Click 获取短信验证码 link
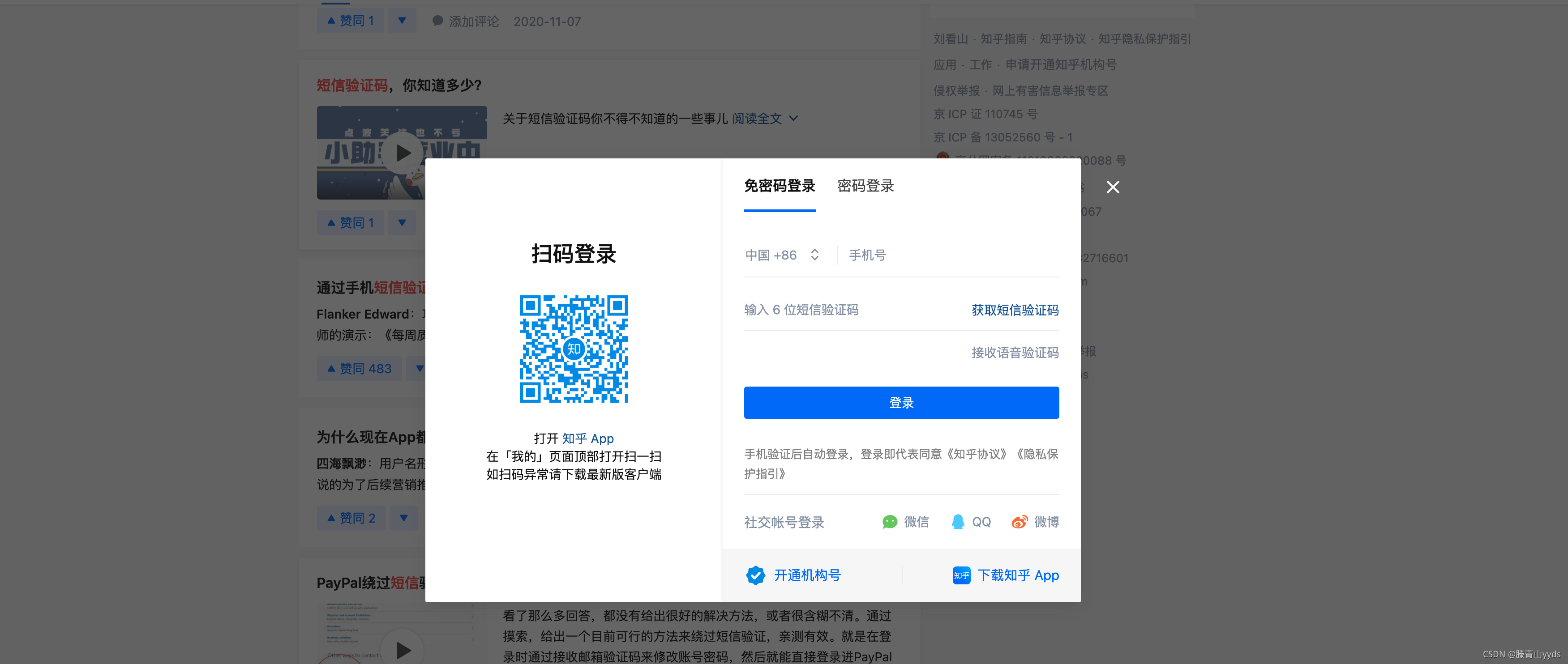Viewport: 1568px width, 664px height. point(1015,310)
